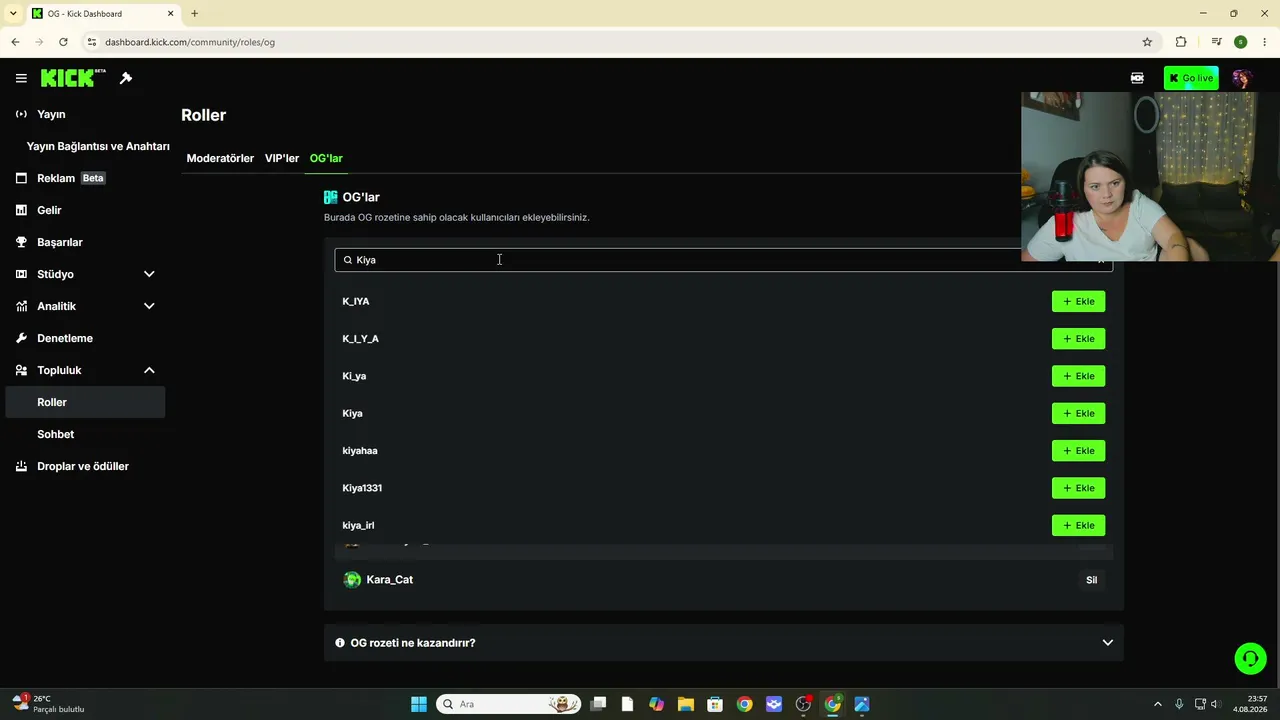Click the Denetleme wrench icon
This screenshot has height=720, width=1280.
21,338
